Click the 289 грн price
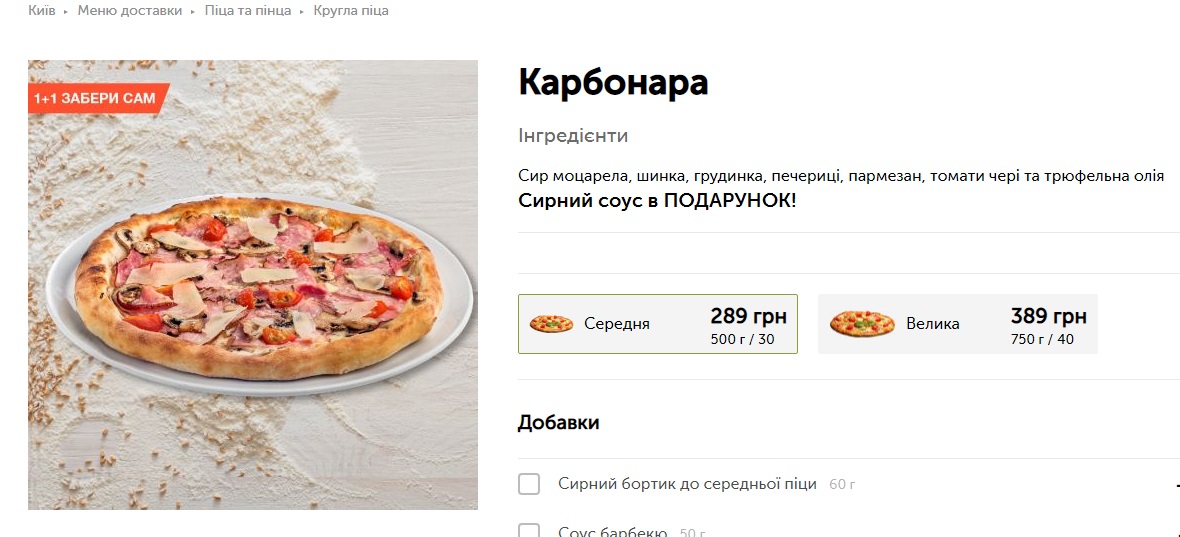This screenshot has height=537, width=1180. point(748,317)
